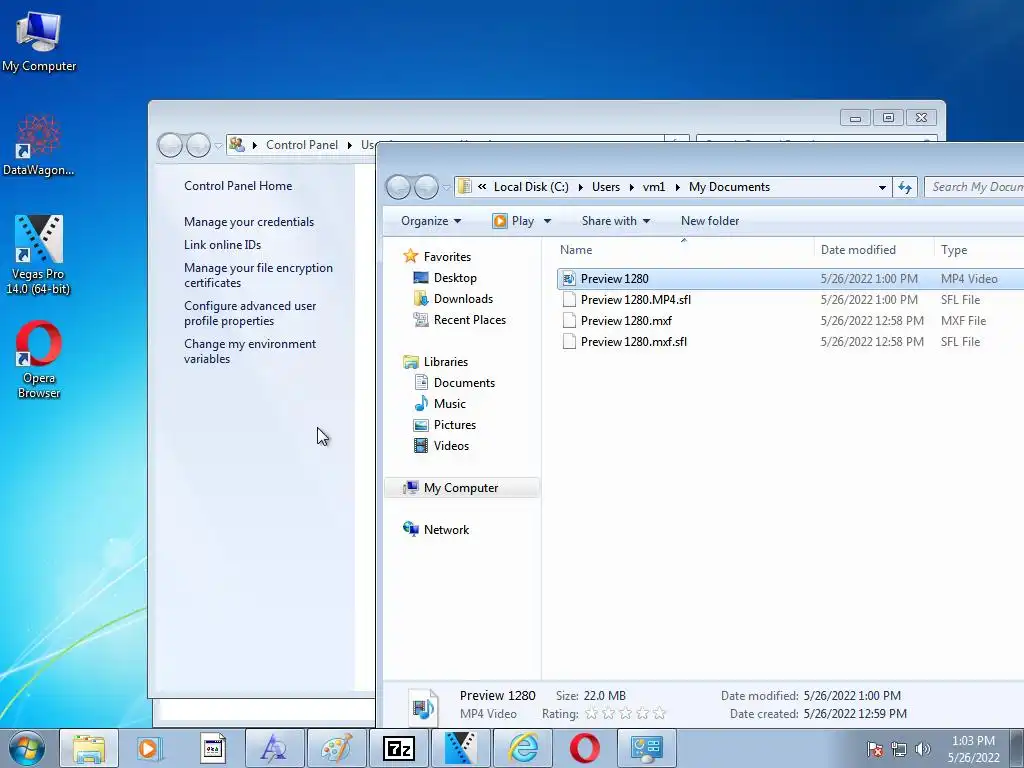Click the Windows Start orb
Image resolution: width=1024 pixels, height=768 pixels.
[27, 748]
